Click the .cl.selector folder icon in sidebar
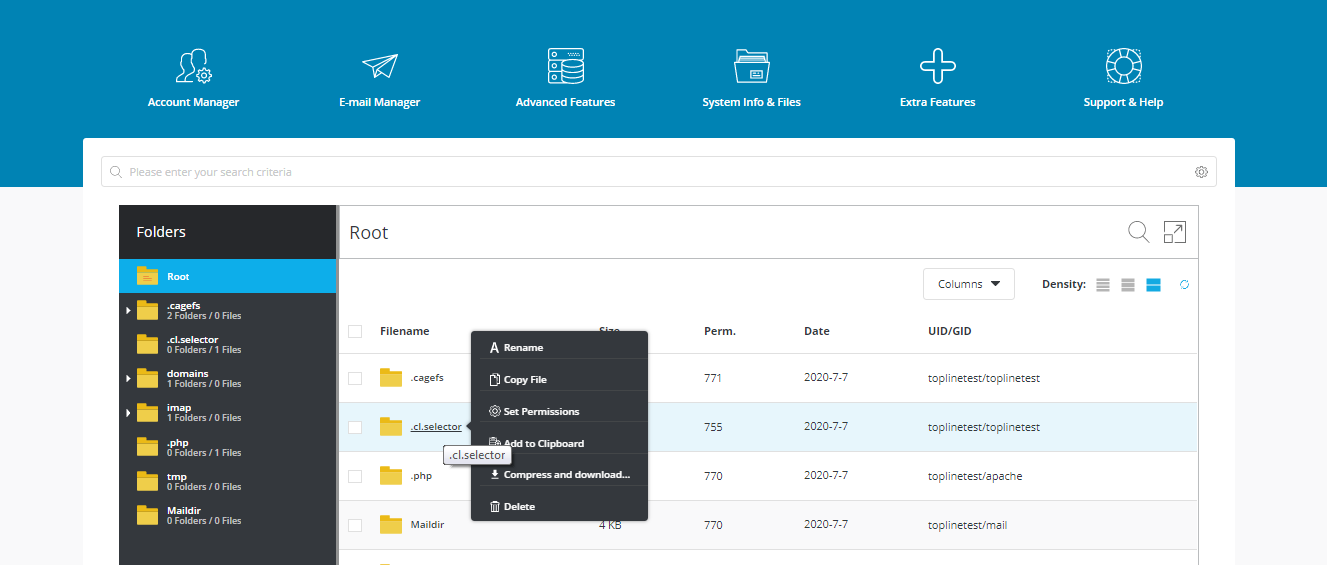The image size is (1327, 565). 148,344
